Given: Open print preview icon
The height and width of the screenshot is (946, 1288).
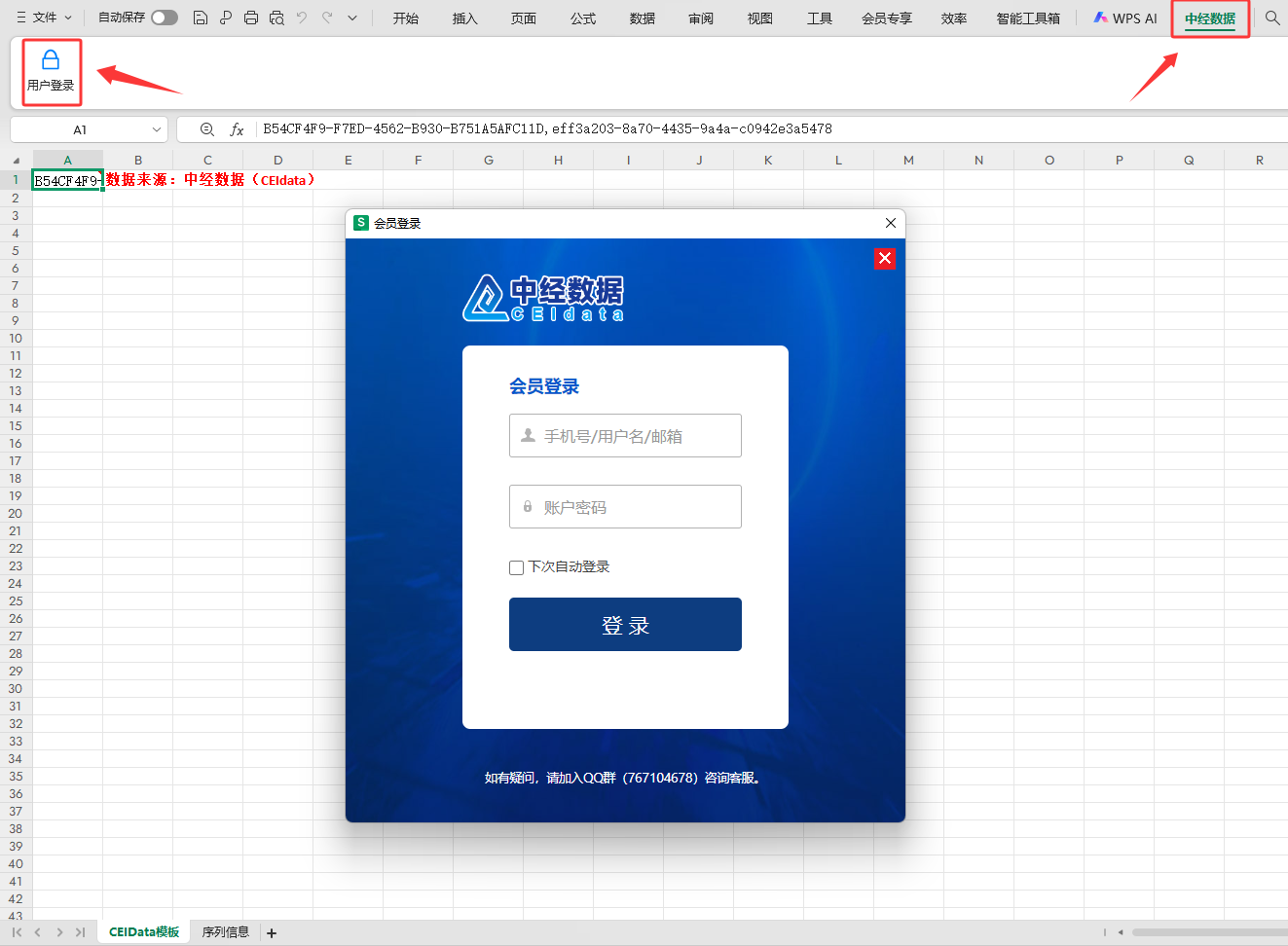Looking at the screenshot, I should [x=276, y=18].
